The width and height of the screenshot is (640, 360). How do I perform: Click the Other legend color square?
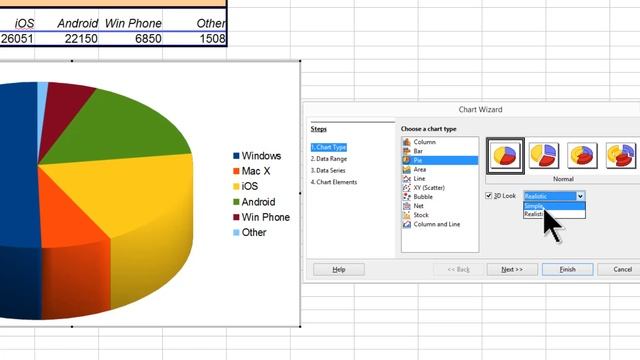(236, 233)
